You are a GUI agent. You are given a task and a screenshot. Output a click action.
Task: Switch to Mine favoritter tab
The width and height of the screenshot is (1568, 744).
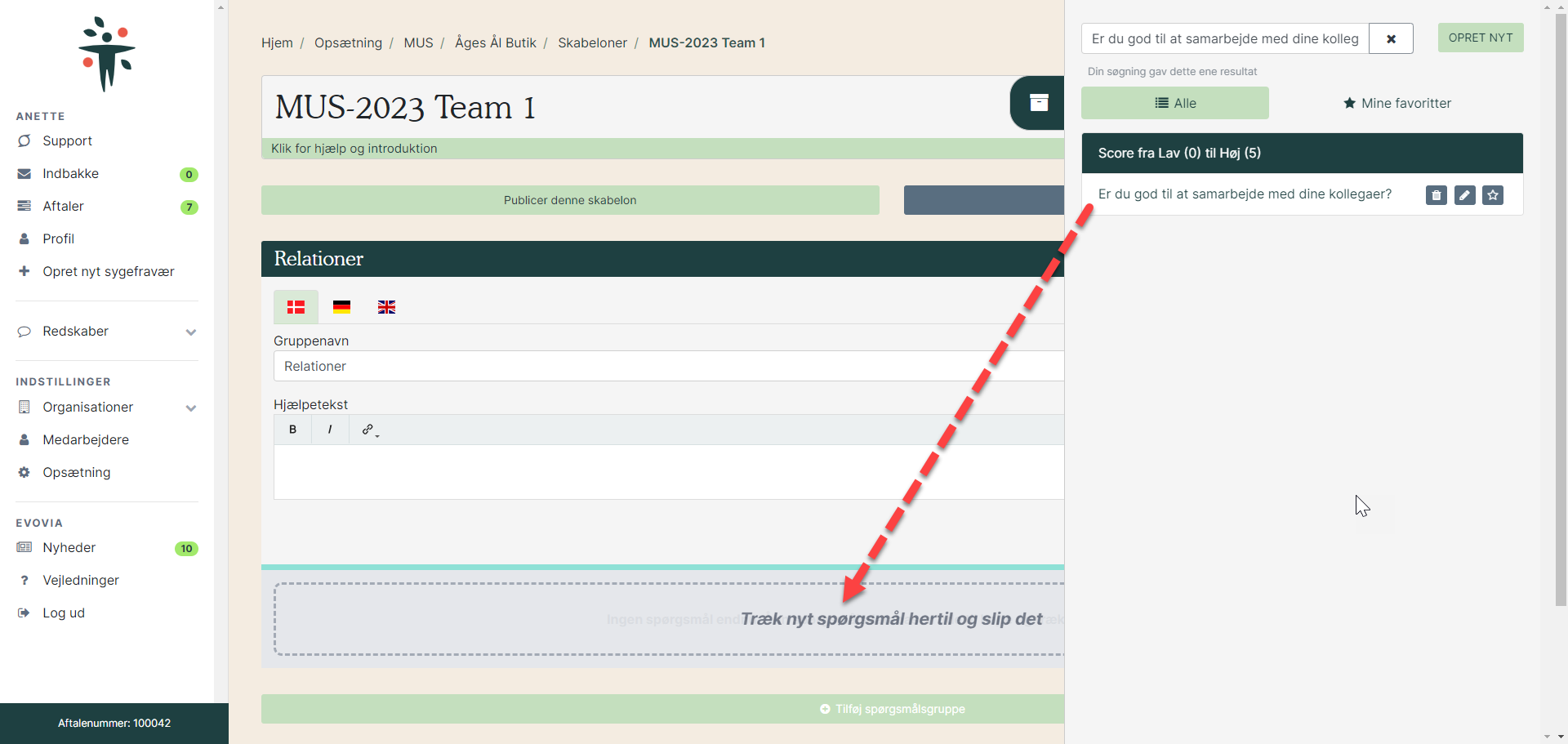point(1396,104)
